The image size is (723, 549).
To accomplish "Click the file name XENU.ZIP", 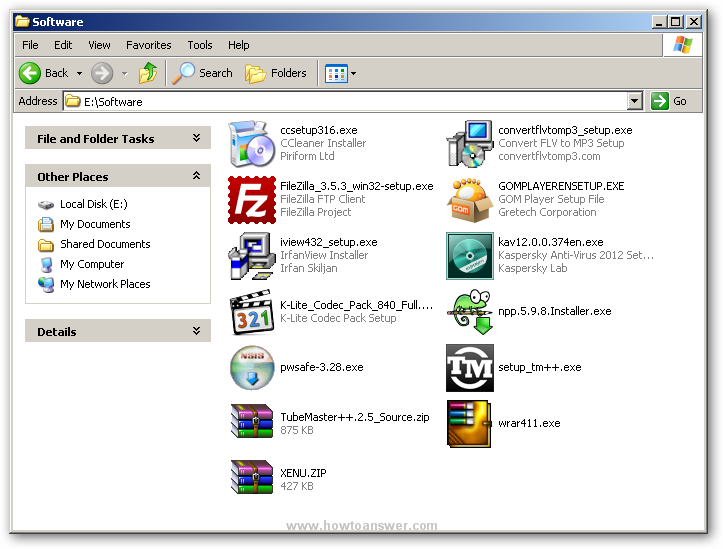I will pyautogui.click(x=303, y=473).
